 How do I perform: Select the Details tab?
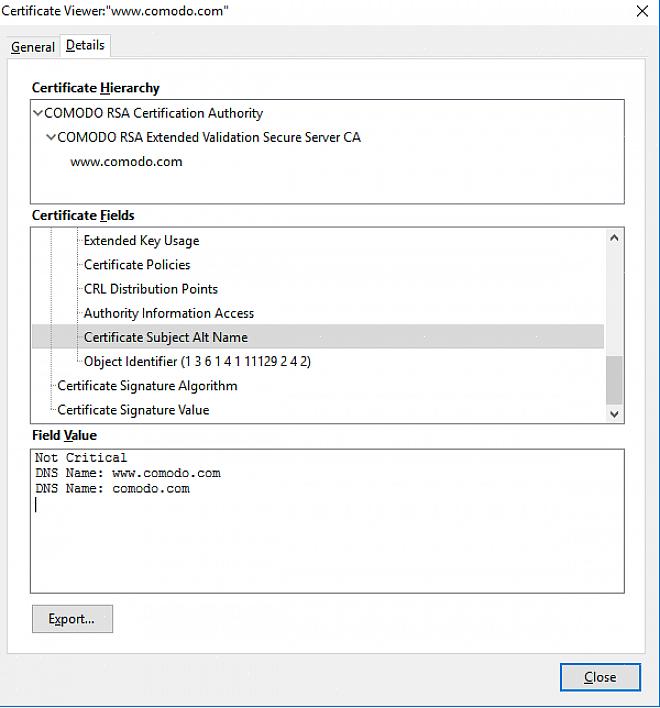coord(85,46)
